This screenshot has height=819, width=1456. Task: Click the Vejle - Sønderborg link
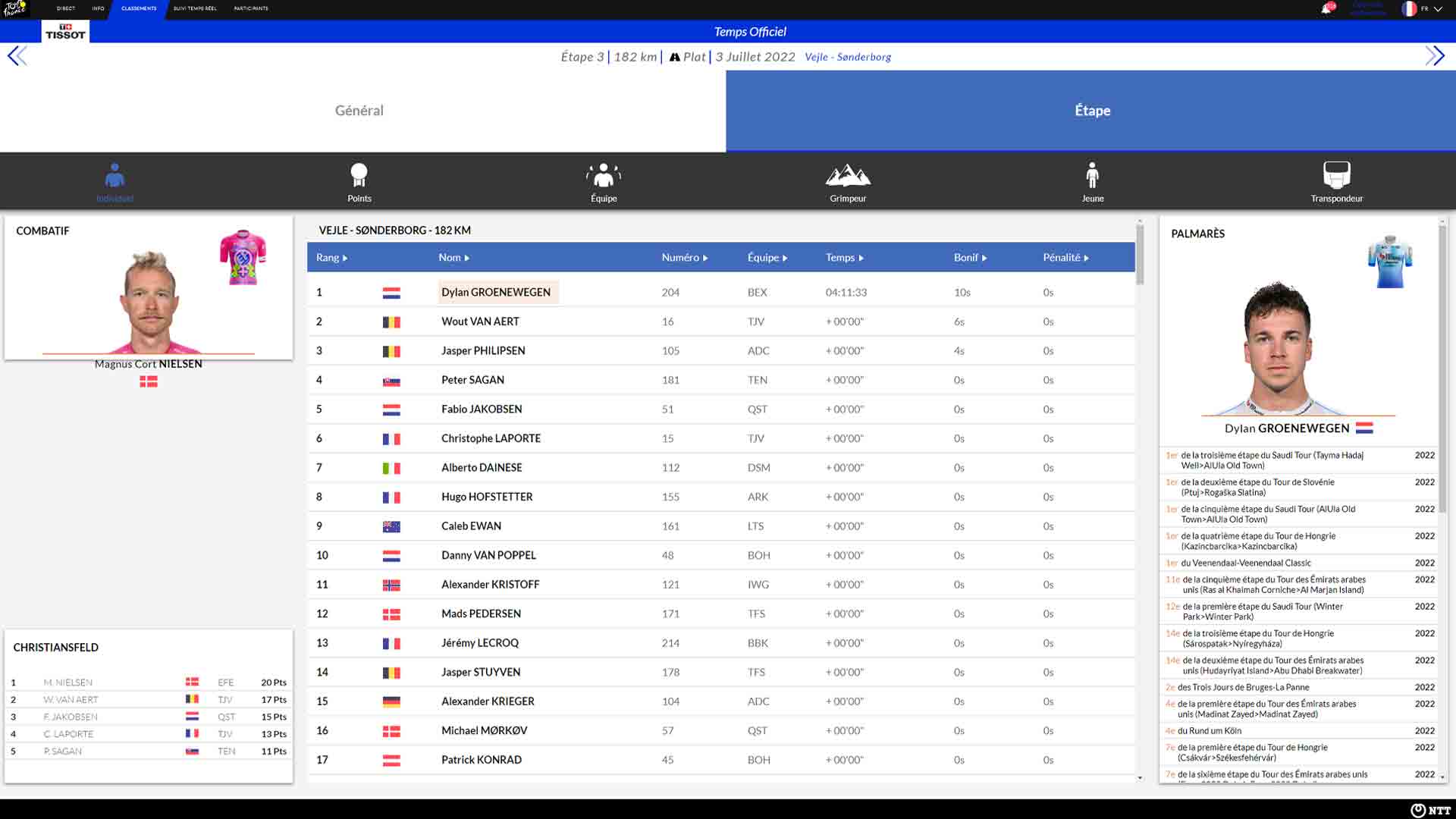(848, 57)
